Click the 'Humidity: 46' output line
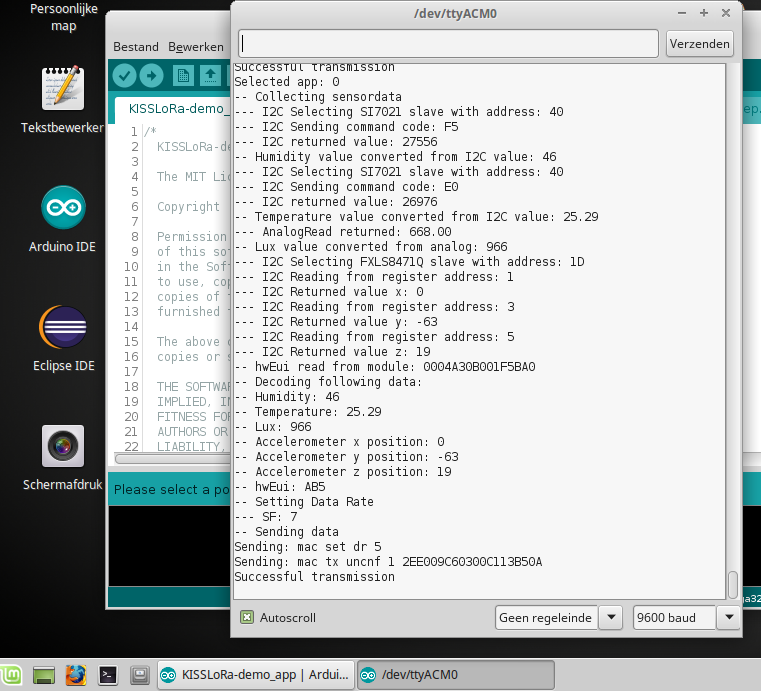The height and width of the screenshot is (691, 761). click(x=287, y=396)
